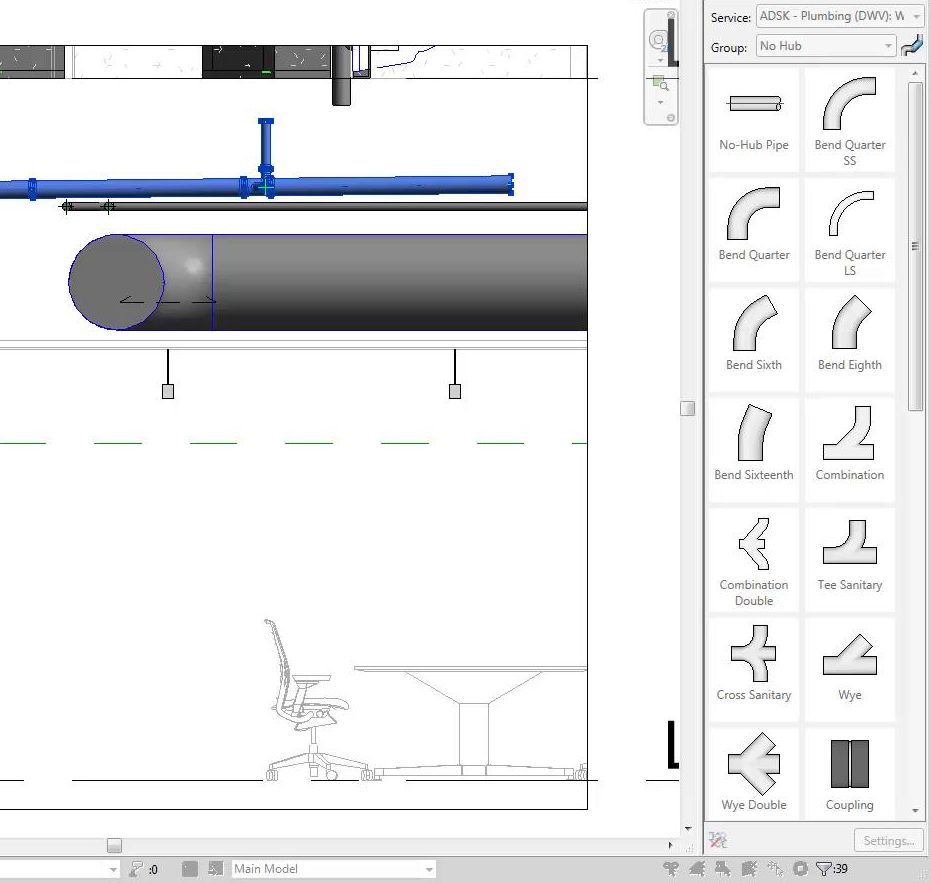Screen dimensions: 931x883
Task: Click the Tee Sanitary fitting
Action: pos(849,558)
